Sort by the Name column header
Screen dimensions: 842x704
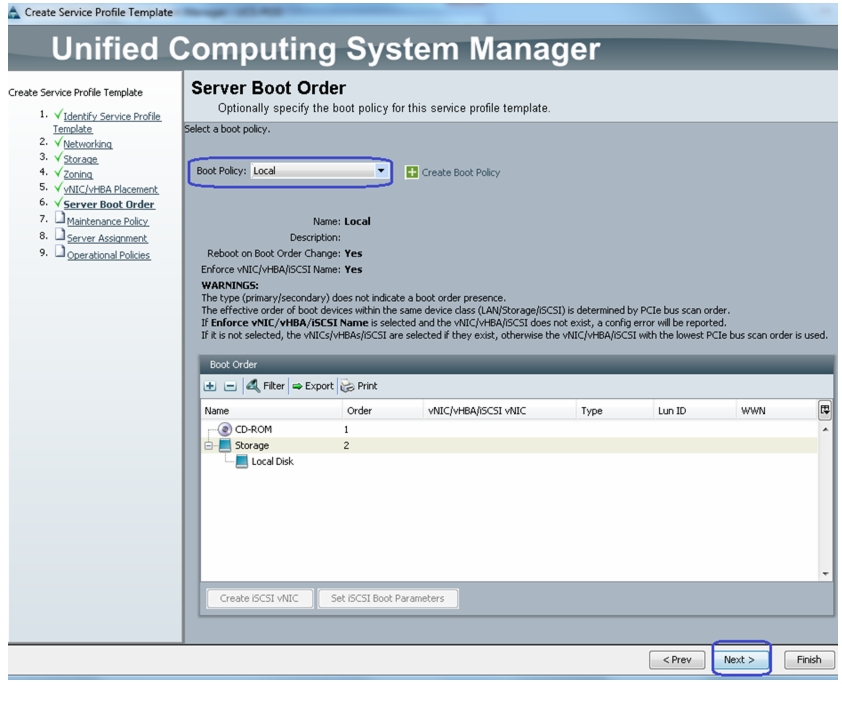pyautogui.click(x=271, y=410)
